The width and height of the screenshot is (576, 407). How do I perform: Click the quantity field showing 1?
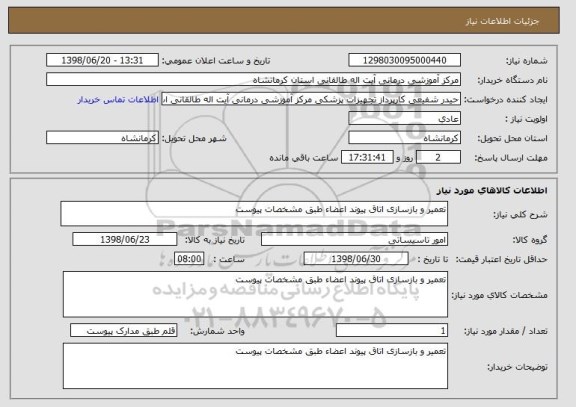[x=392, y=331]
